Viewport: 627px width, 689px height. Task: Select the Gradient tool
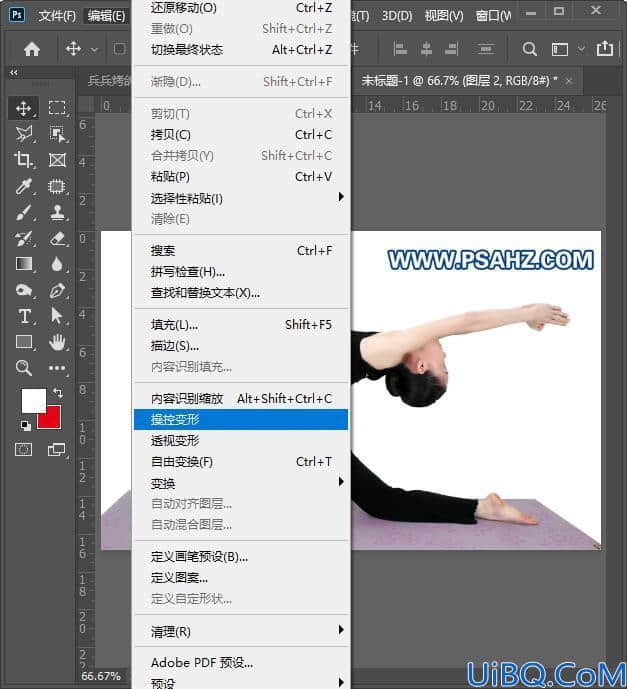coord(24,264)
